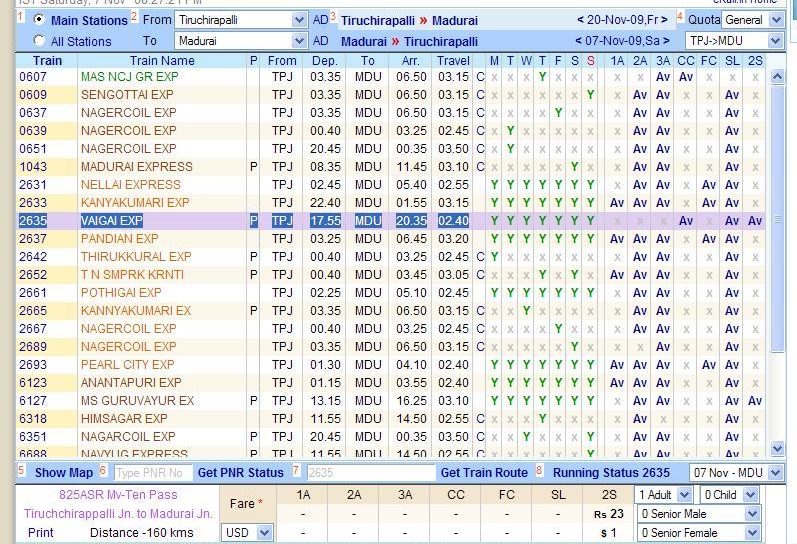Open the From station dropdown
This screenshot has height=544, width=797.
299,20
